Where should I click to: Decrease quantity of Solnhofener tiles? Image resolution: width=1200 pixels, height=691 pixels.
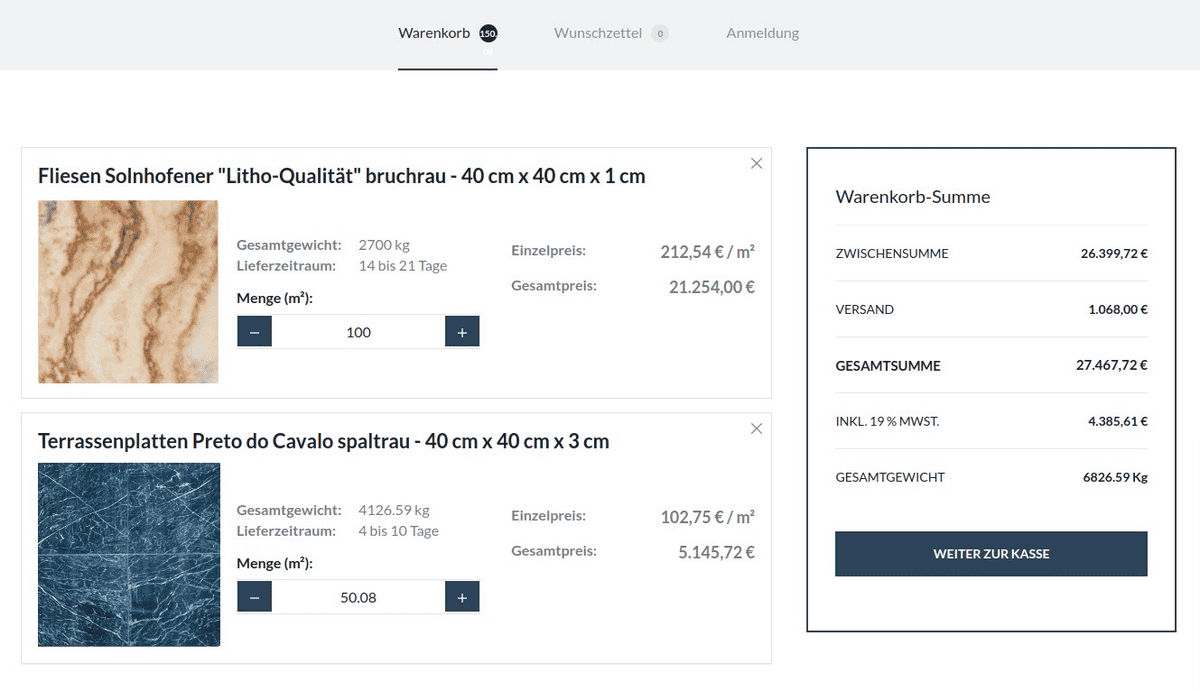pyautogui.click(x=254, y=332)
